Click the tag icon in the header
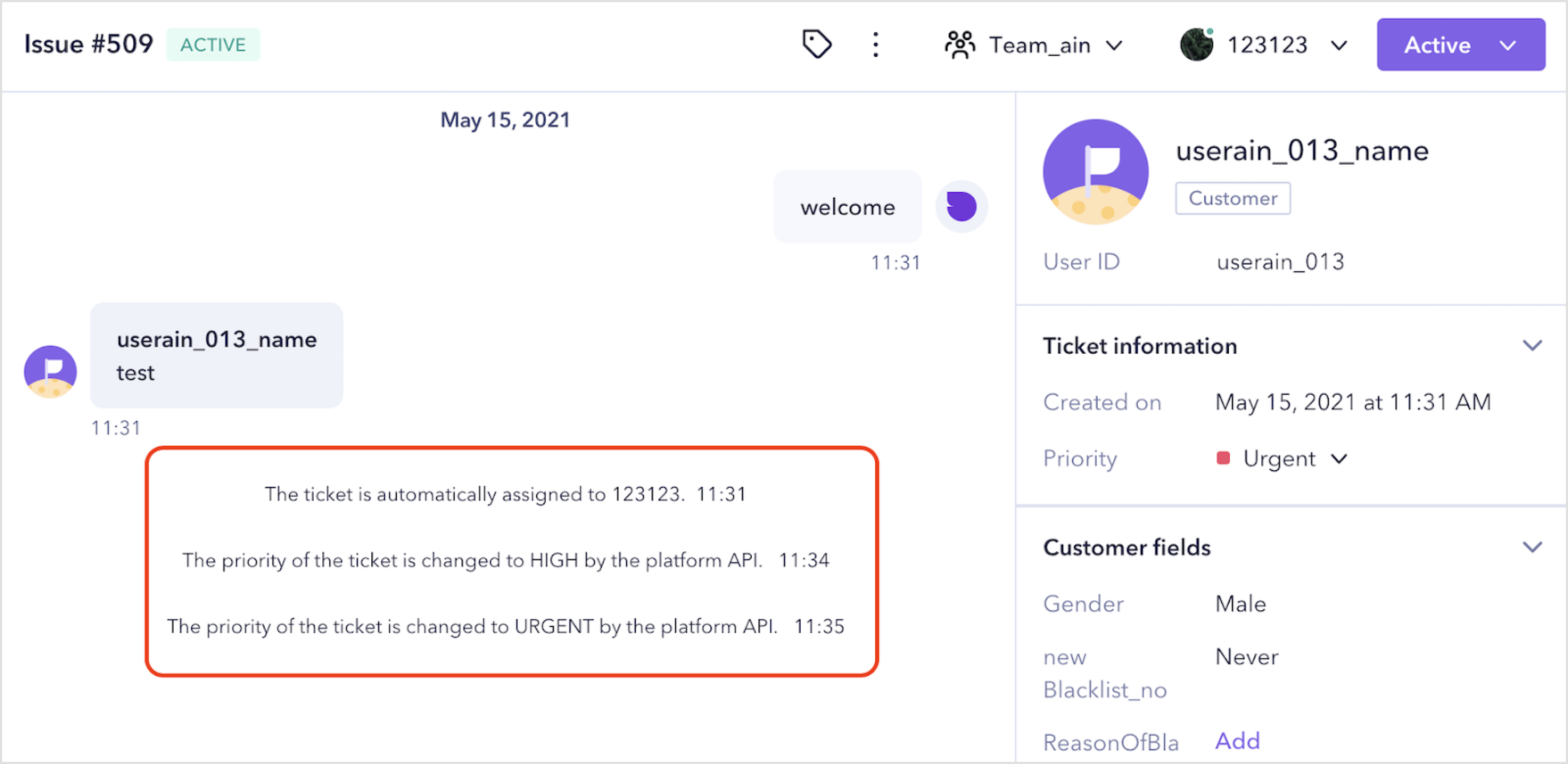 [x=816, y=44]
